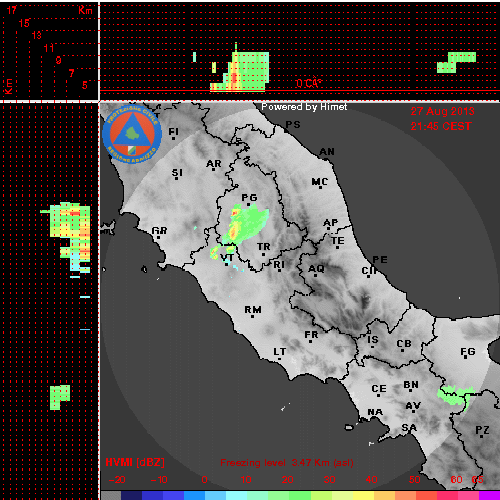Click the gray swatch starting the dBZ color bar
This screenshot has height=500, width=500.
(111, 495)
